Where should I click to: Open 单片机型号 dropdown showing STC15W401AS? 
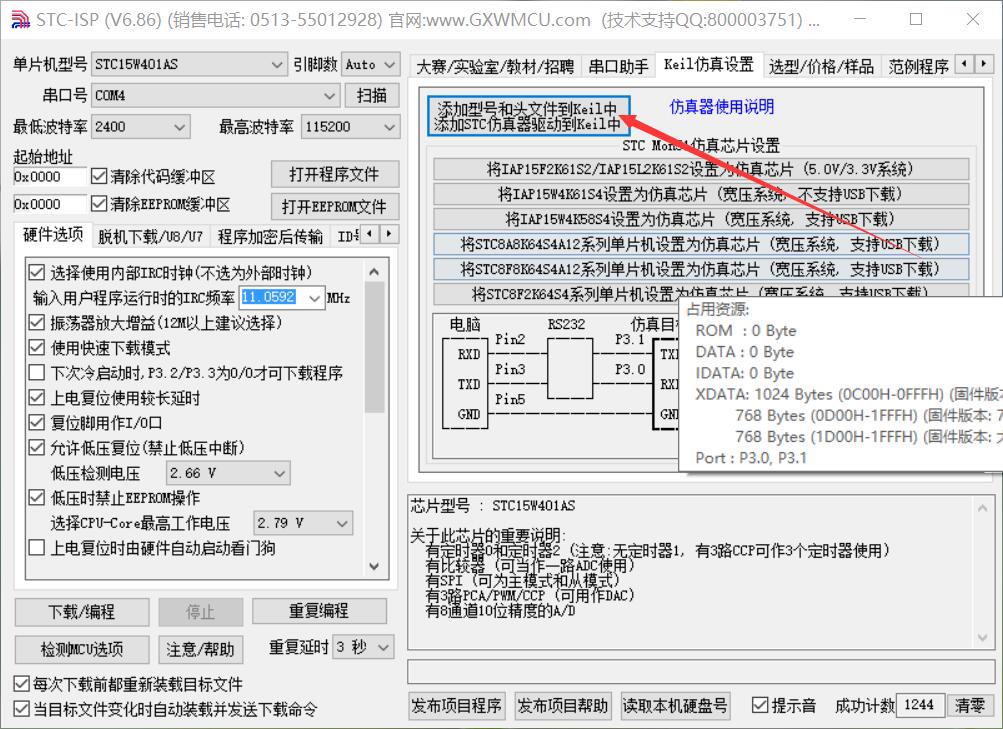click(x=189, y=64)
